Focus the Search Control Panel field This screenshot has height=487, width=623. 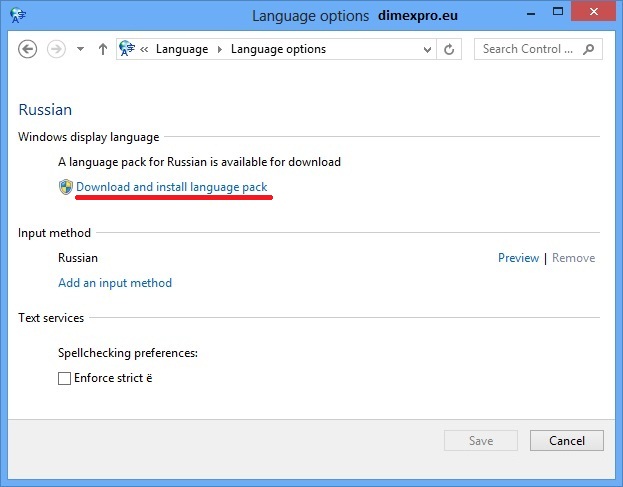538,49
